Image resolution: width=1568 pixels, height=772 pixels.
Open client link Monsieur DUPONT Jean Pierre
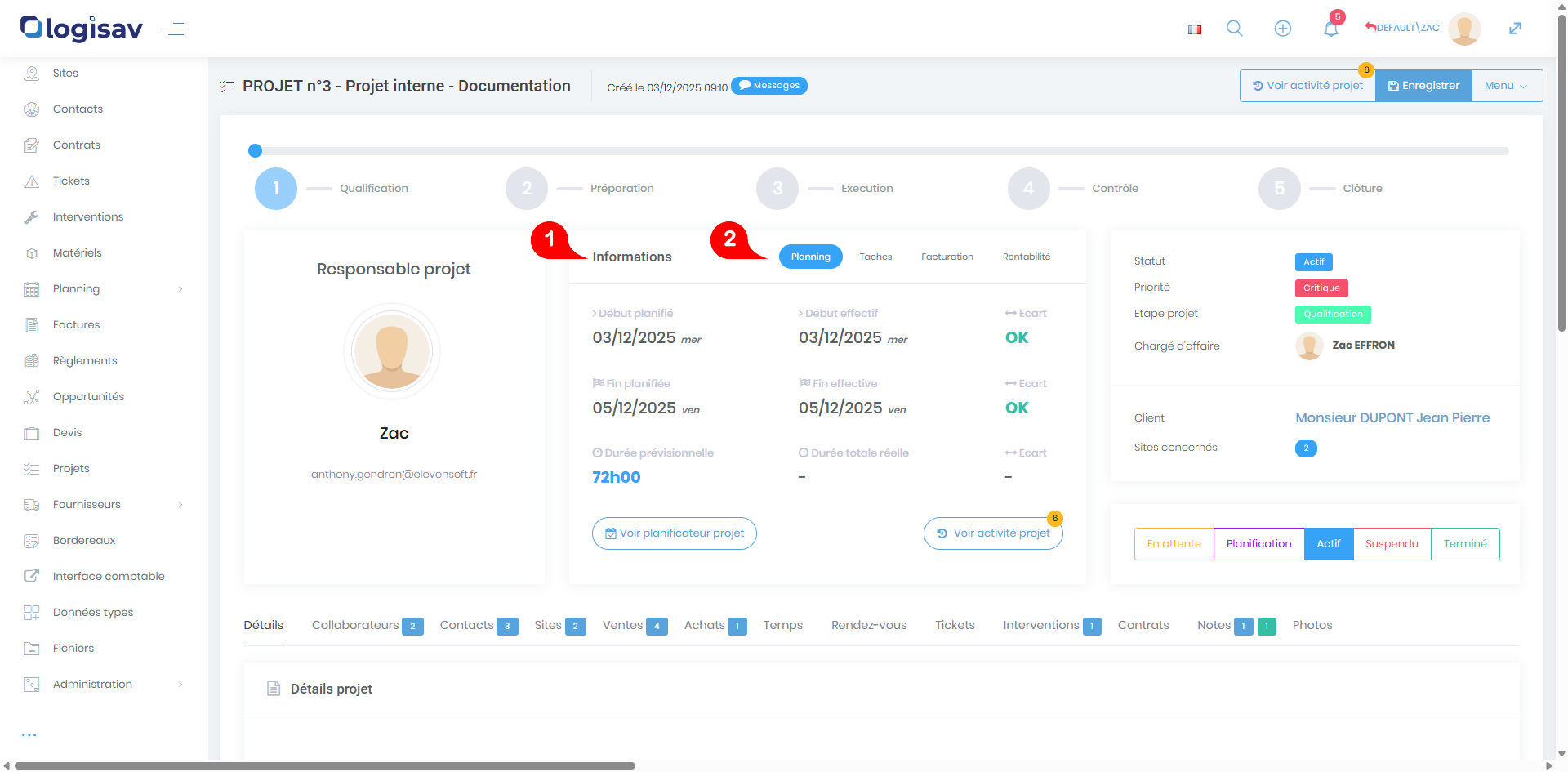pos(1392,418)
